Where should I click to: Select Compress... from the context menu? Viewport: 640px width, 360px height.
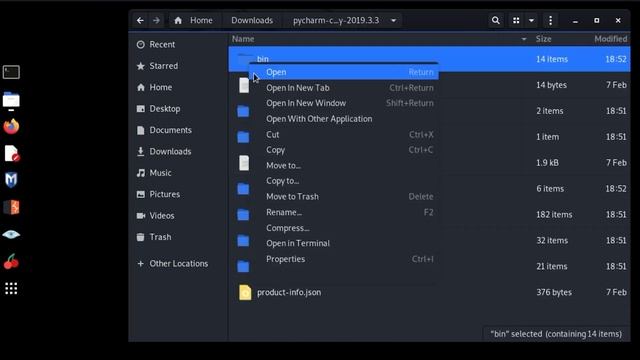click(344, 228)
